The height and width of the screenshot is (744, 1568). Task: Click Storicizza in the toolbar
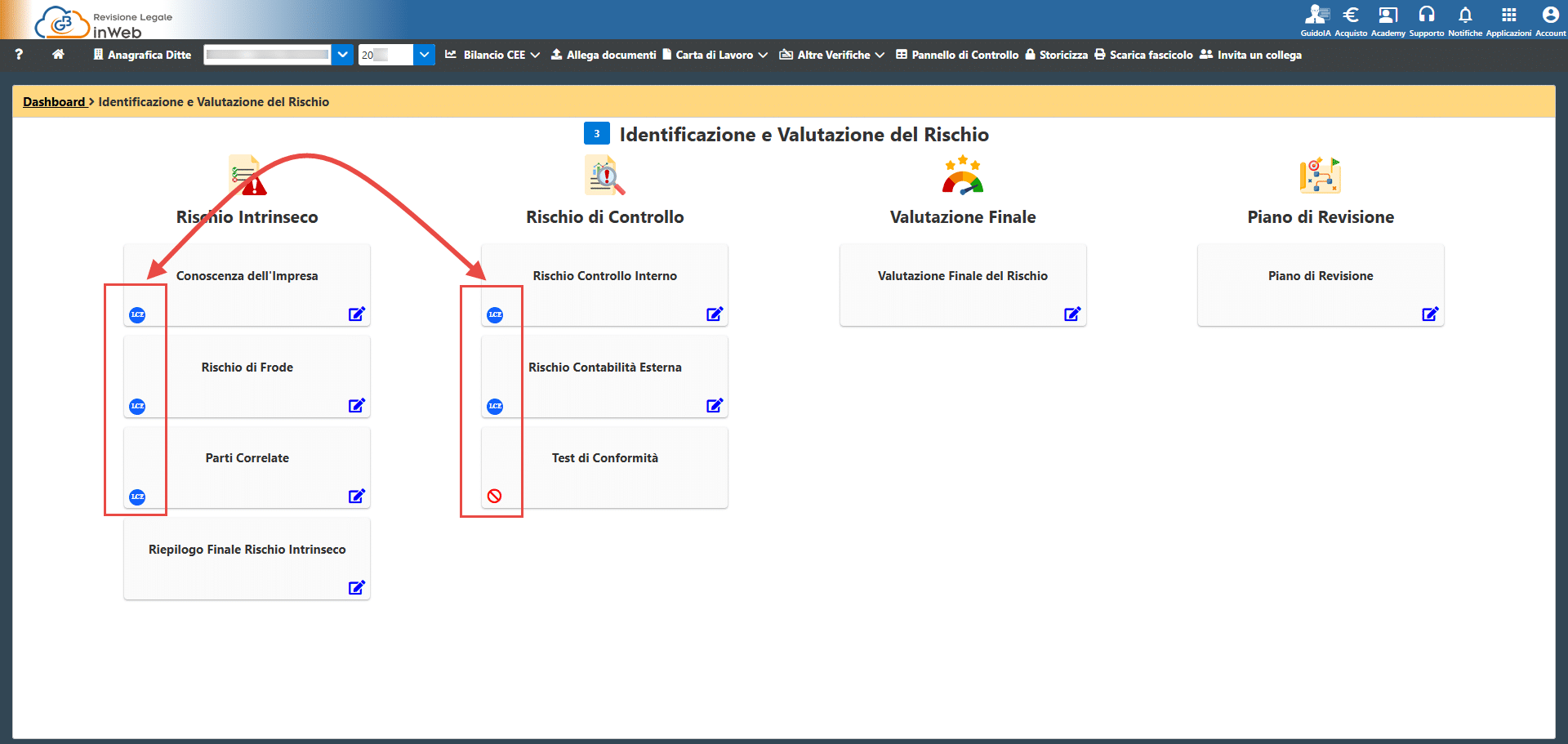coord(1057,55)
